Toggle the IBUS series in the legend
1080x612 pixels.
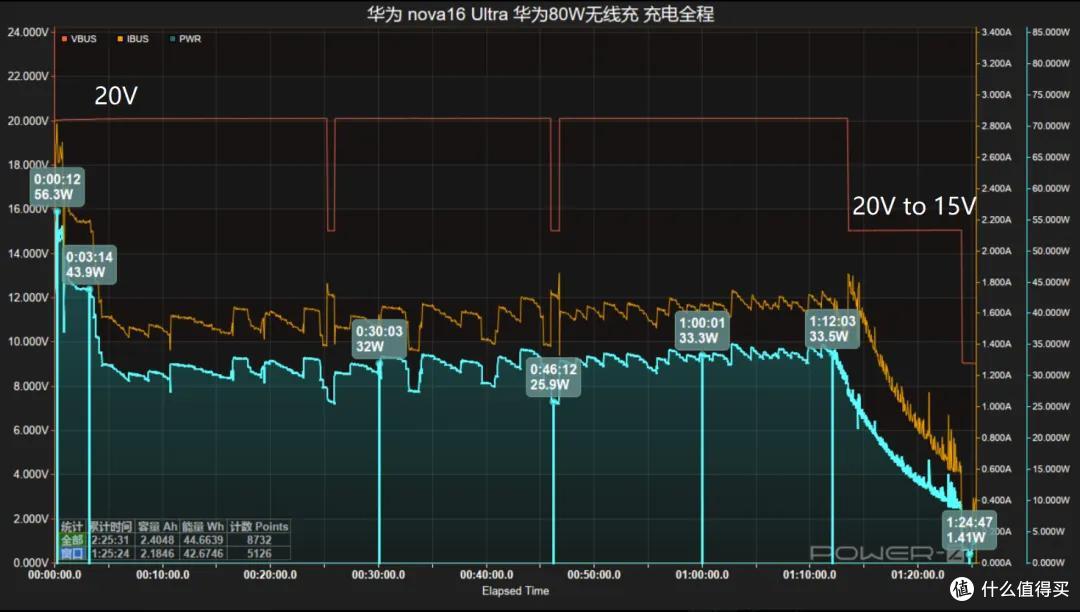tap(133, 39)
